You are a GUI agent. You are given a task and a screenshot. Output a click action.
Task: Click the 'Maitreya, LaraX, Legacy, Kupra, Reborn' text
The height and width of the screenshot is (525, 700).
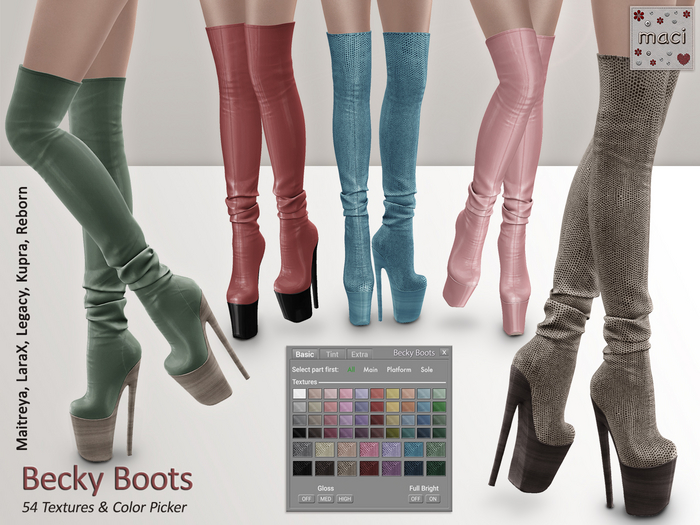coord(22,318)
